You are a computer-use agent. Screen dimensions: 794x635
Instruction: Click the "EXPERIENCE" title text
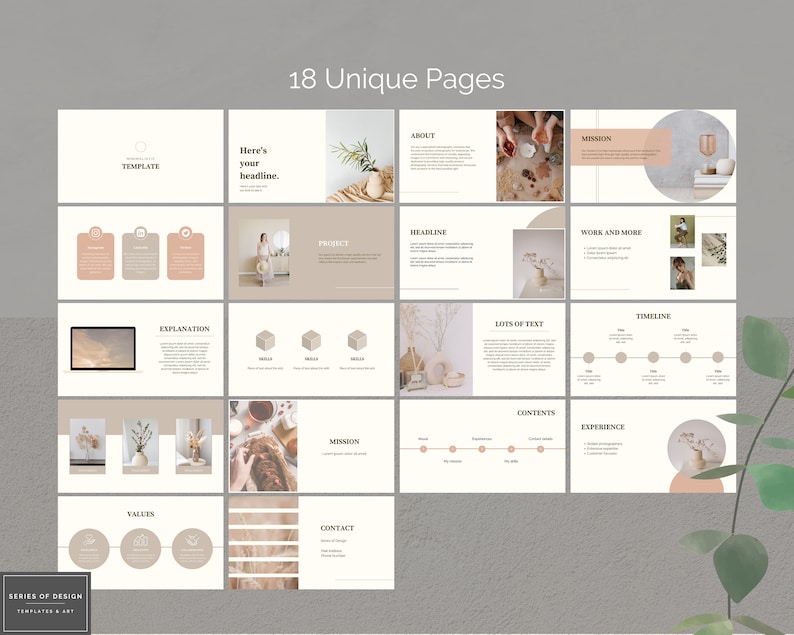603,427
